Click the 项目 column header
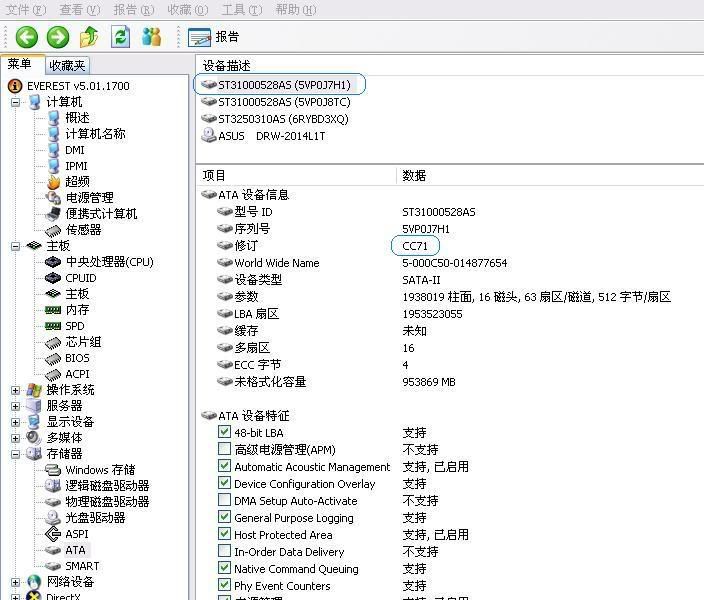Image resolution: width=704 pixels, height=600 pixels. pos(295,175)
